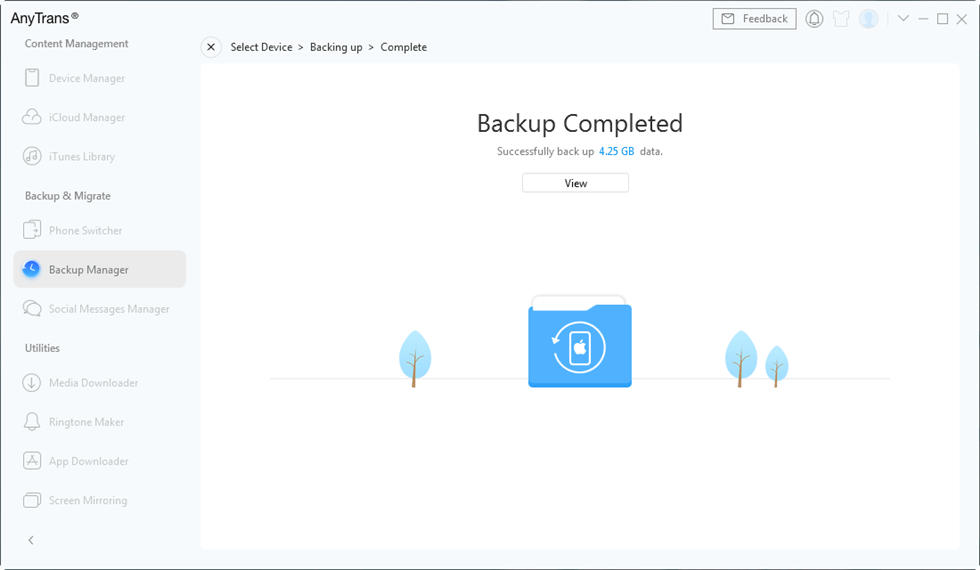This screenshot has width=980, height=570.
Task: Go to Backing up breadcrumb
Action: [336, 47]
